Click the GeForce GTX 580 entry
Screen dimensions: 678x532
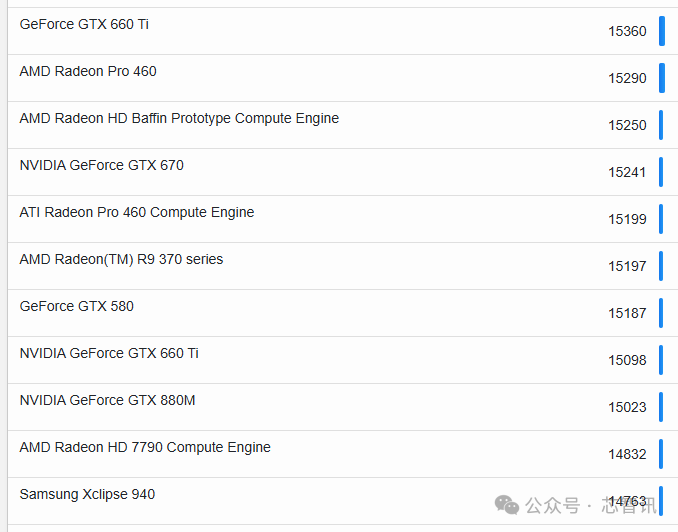click(x=76, y=306)
